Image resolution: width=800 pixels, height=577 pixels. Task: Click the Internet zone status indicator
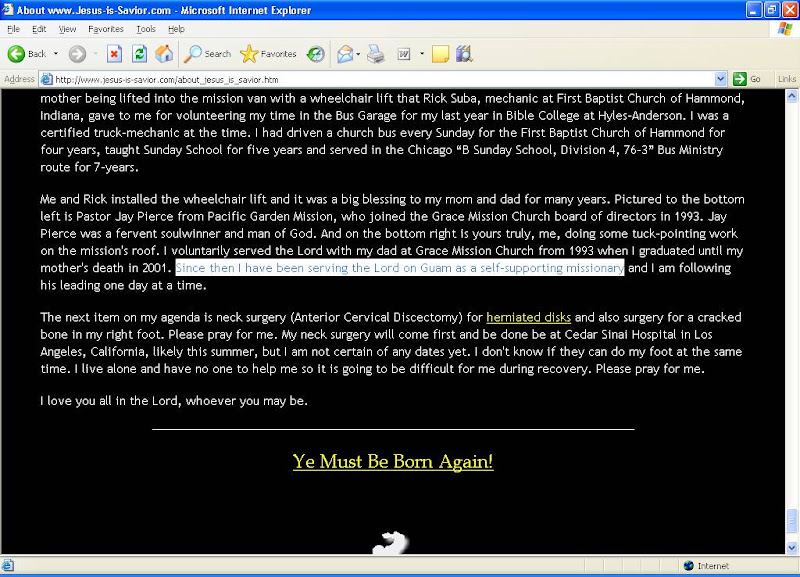pyautogui.click(x=707, y=566)
